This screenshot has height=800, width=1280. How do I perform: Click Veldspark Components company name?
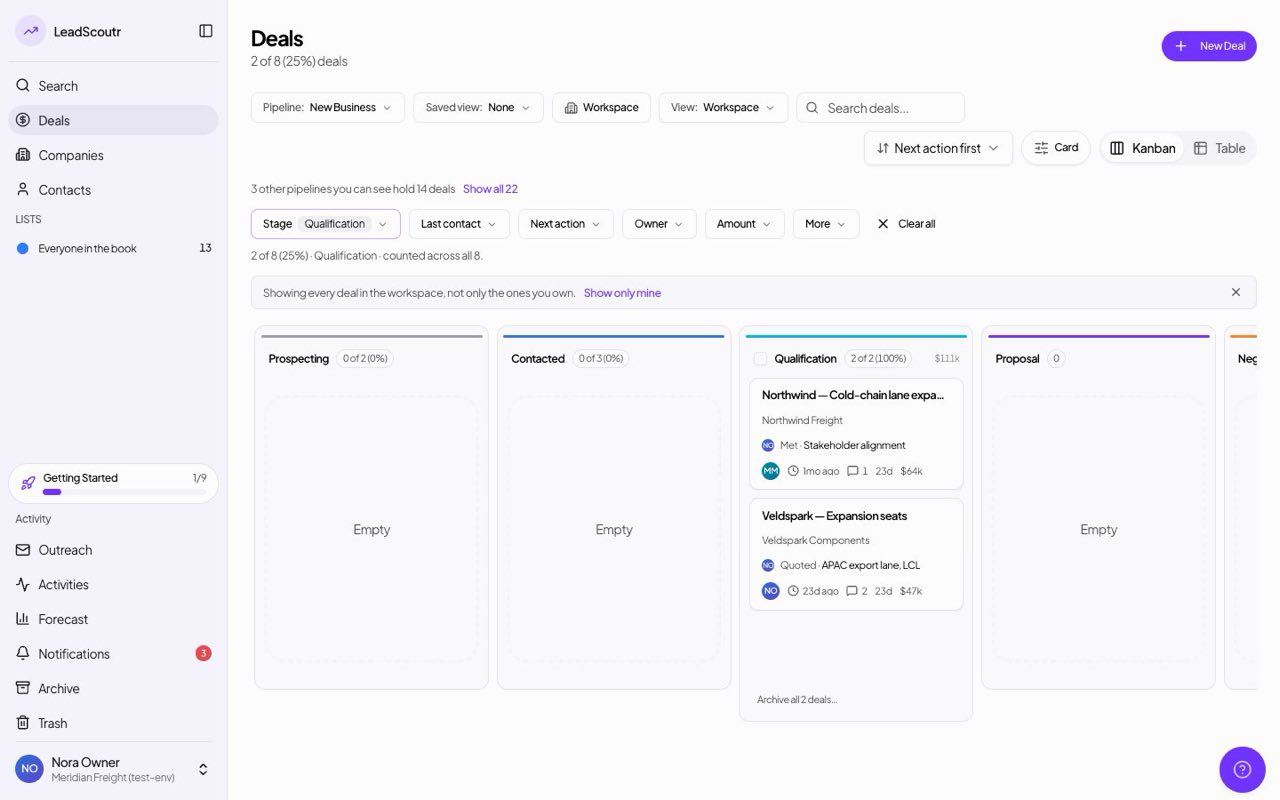[x=815, y=541]
